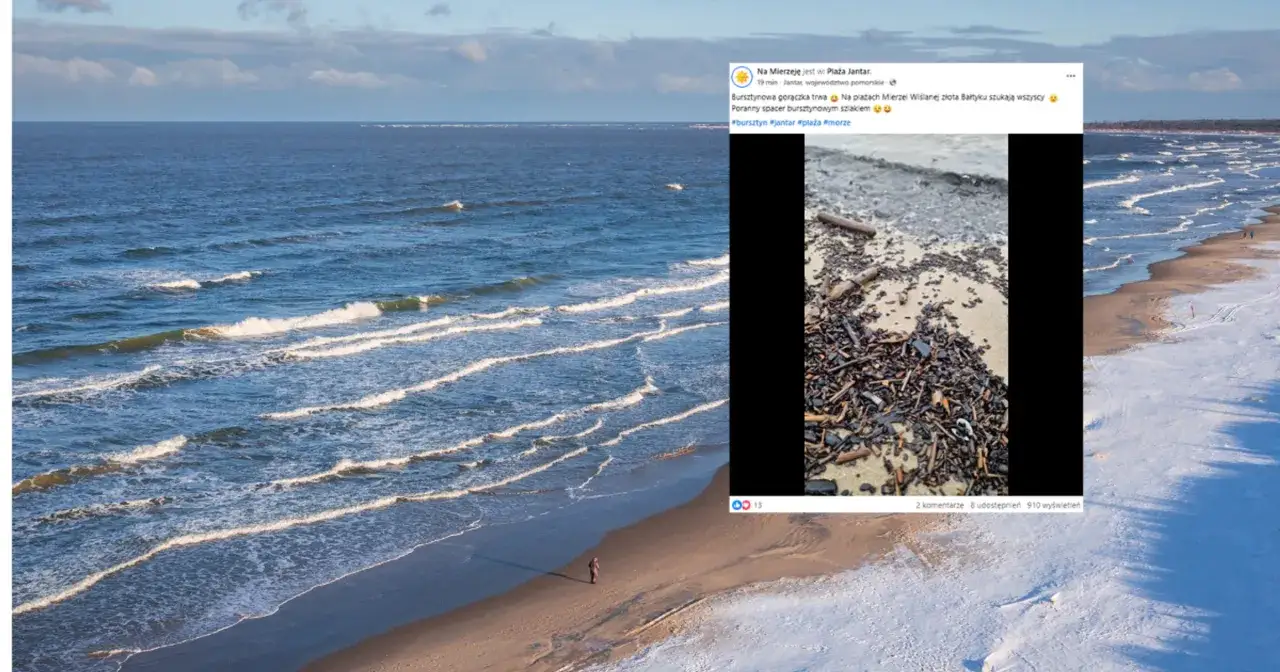Open the Na Mierzeję page name link
The image size is (1280, 672).
coord(778,72)
